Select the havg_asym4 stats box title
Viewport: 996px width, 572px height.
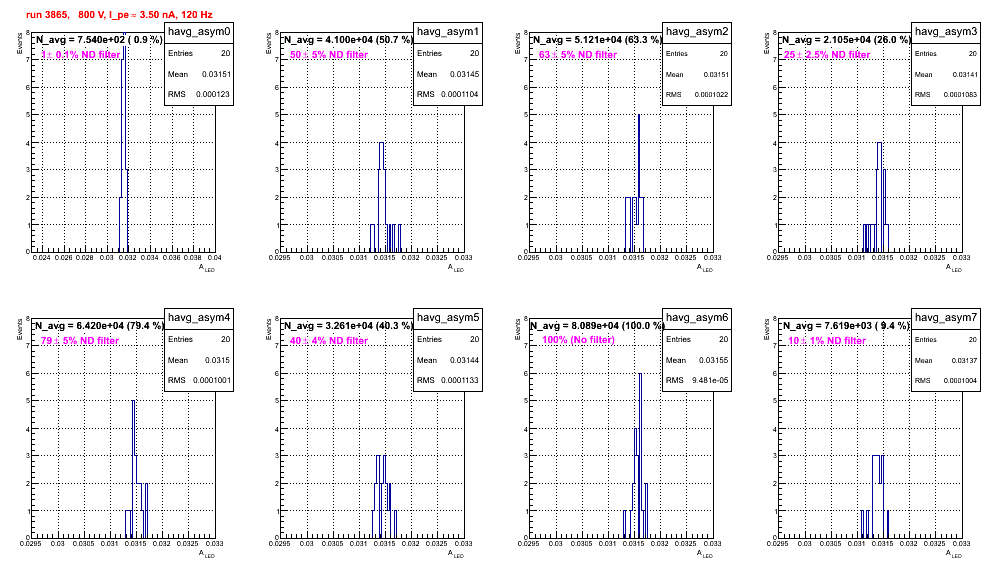[199, 318]
